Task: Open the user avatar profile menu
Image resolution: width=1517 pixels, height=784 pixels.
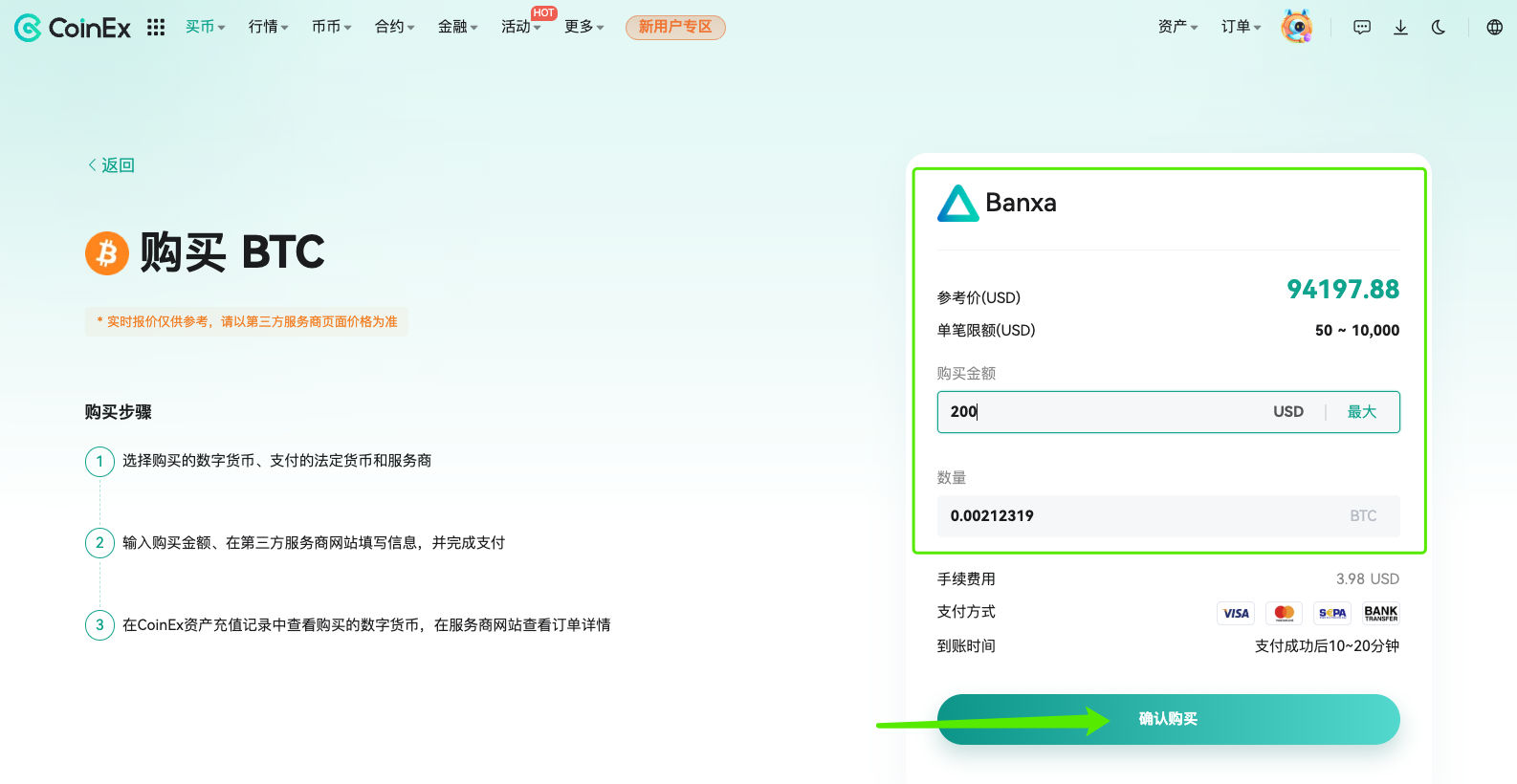Action: (1296, 27)
